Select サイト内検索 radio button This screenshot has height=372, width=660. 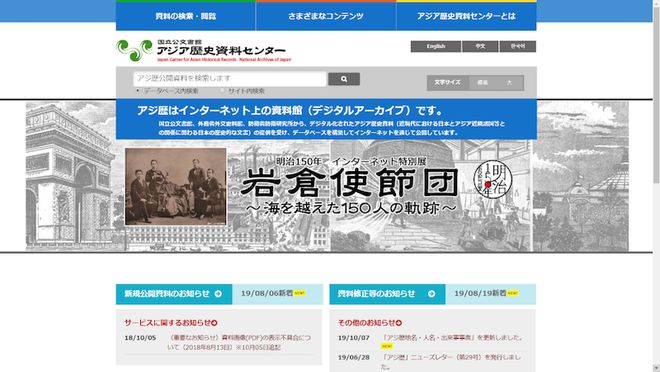(x=222, y=90)
